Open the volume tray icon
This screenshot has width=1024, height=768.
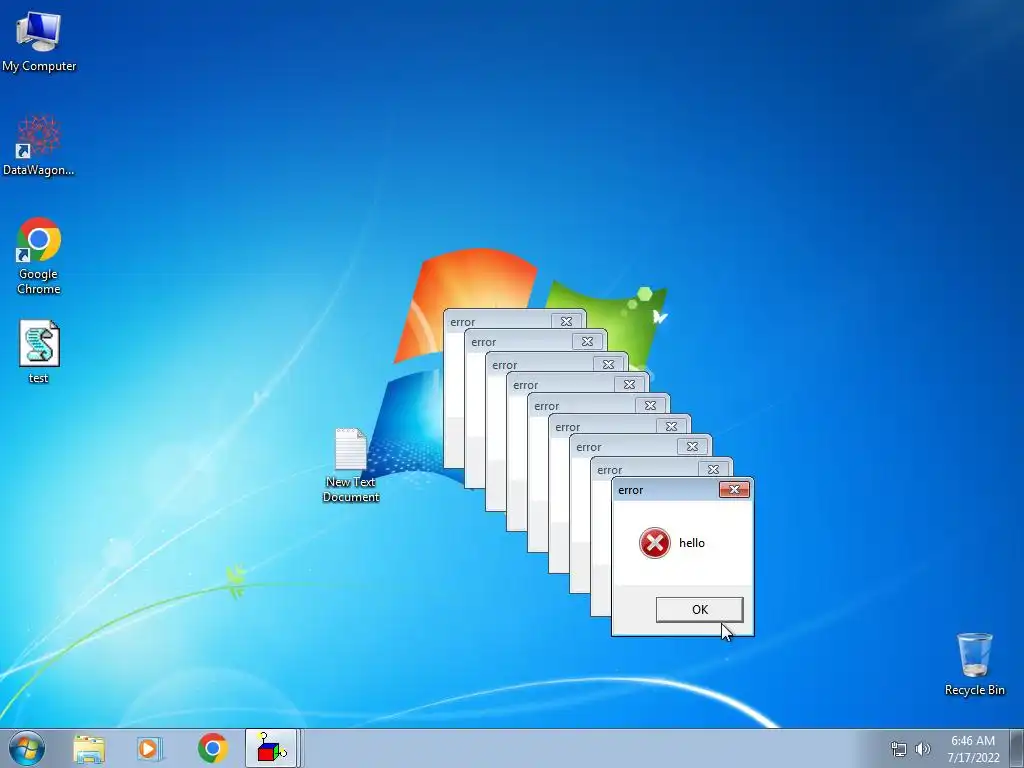(x=923, y=749)
